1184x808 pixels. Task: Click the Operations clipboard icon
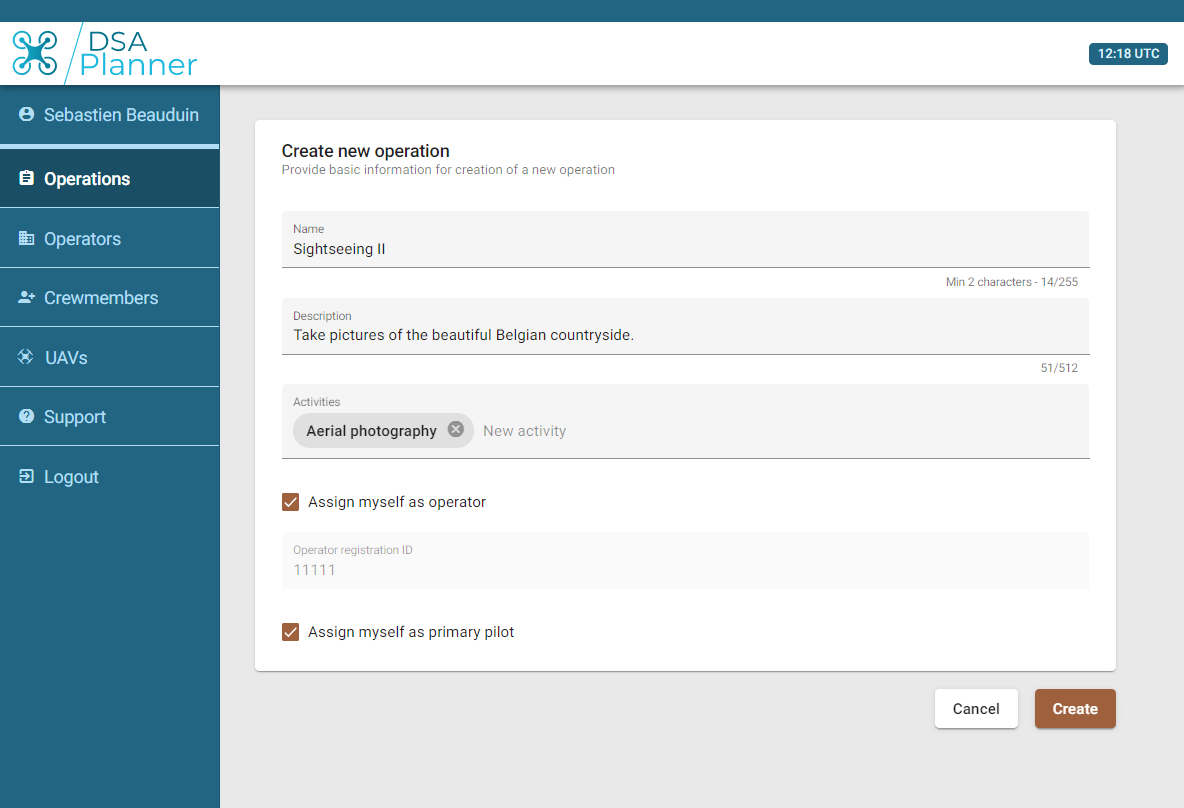coord(26,178)
